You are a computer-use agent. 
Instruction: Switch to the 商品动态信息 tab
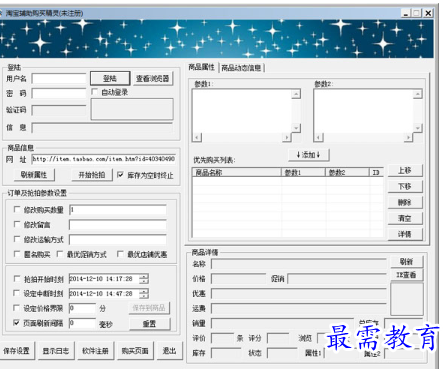241,68
